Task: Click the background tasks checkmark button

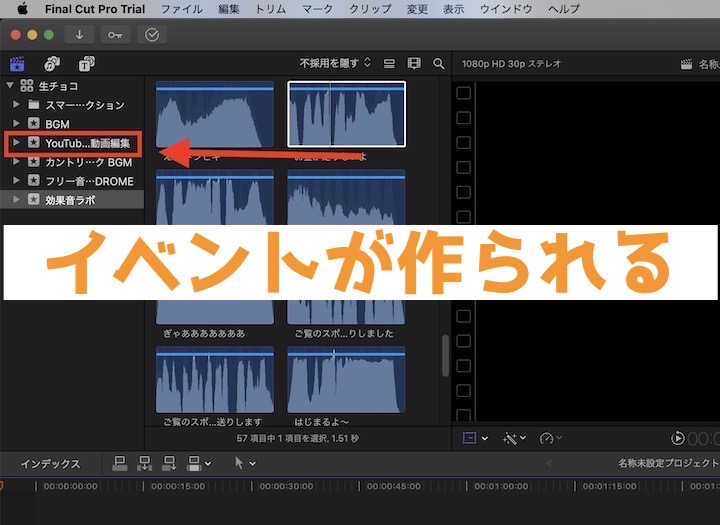Action: click(x=152, y=35)
